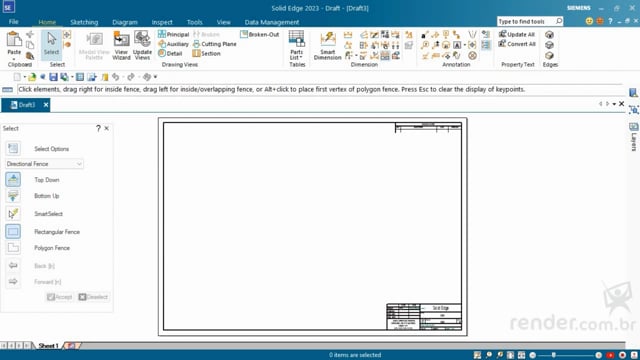Click the Save icon in quick access toolbar
This screenshot has width=640, height=360.
[53, 77]
